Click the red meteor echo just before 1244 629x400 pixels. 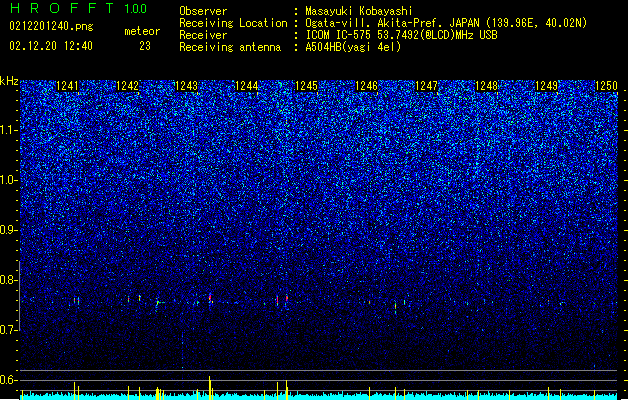(x=210, y=299)
